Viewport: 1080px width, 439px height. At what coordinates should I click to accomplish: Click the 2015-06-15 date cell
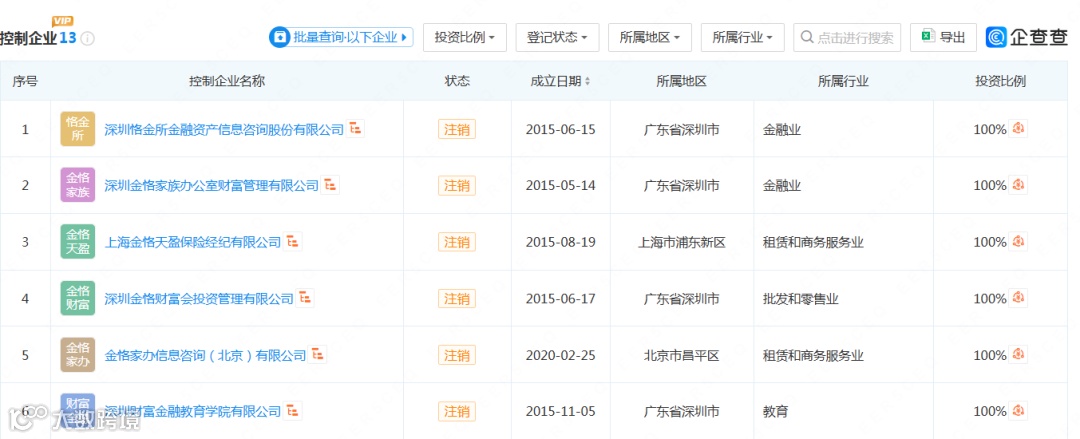click(560, 130)
